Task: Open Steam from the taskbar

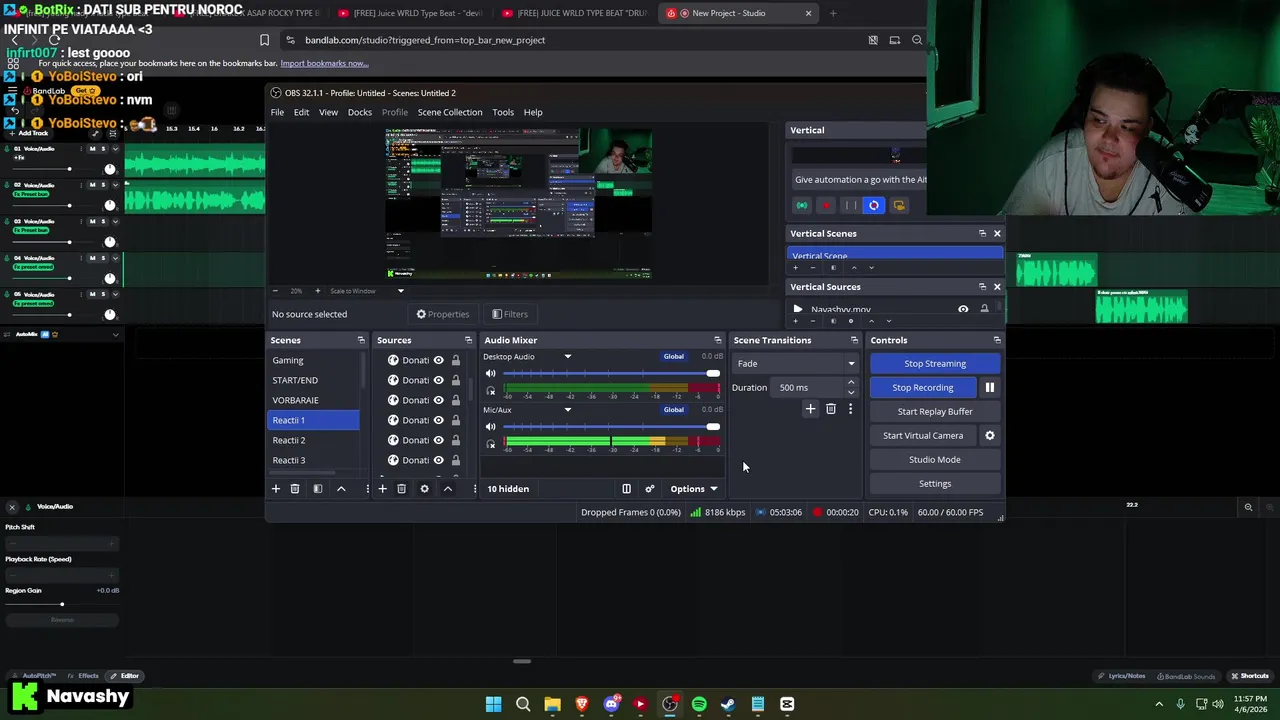Action: tap(728, 704)
